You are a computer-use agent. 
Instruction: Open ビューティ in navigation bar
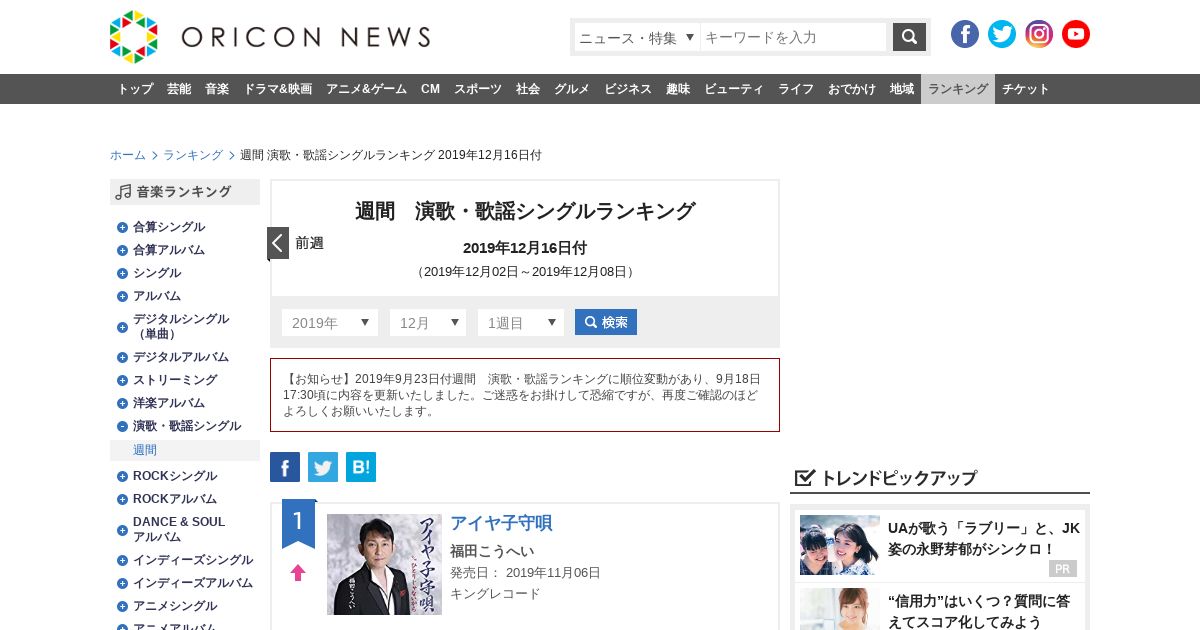point(734,89)
